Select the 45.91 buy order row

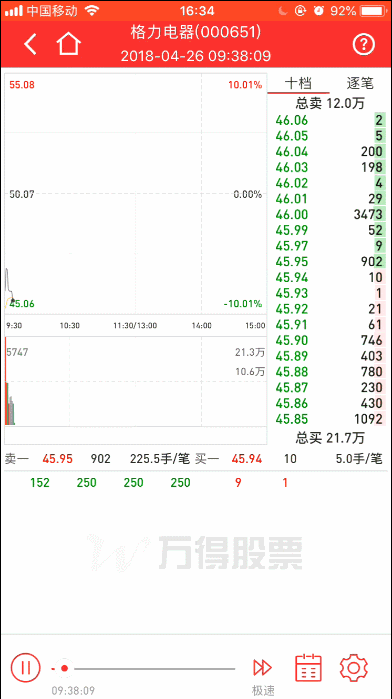[x=330, y=325]
